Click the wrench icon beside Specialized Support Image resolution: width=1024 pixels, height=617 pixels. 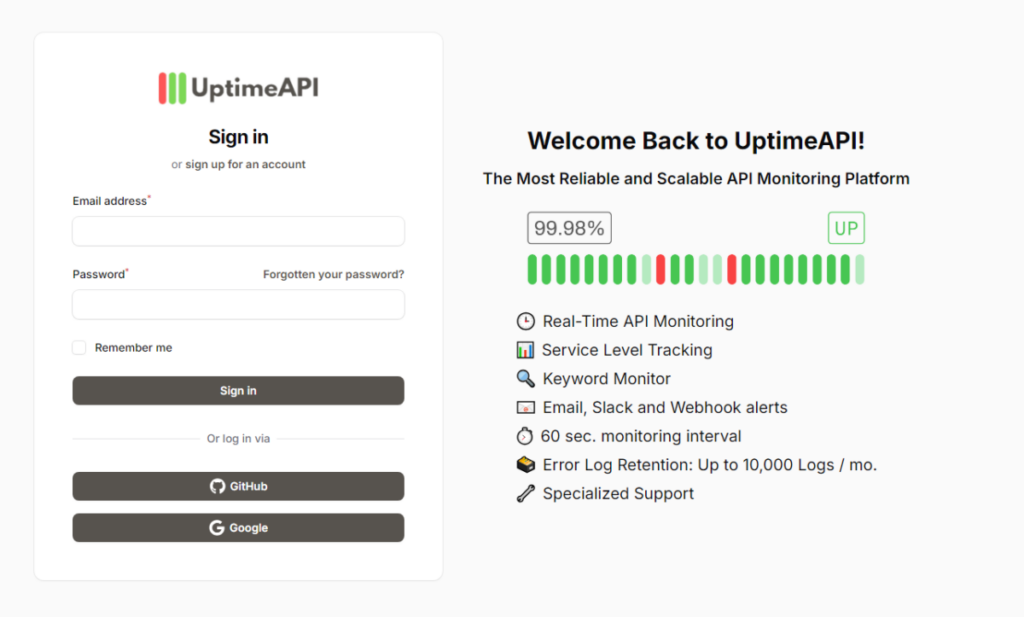tap(525, 494)
